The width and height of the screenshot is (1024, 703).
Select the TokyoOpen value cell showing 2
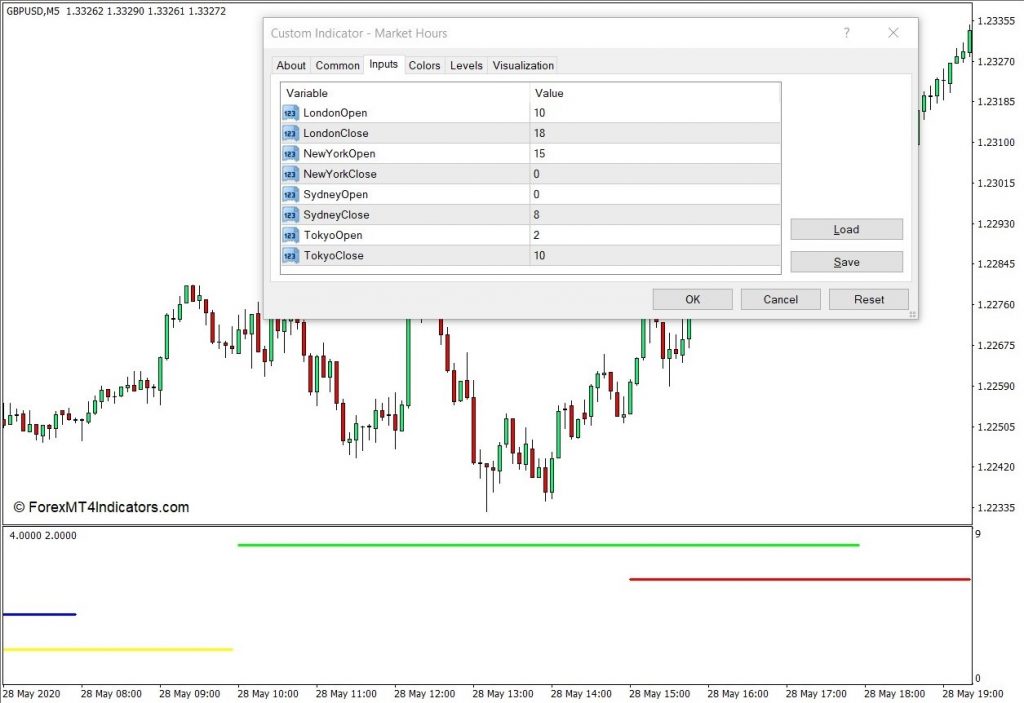click(x=655, y=235)
